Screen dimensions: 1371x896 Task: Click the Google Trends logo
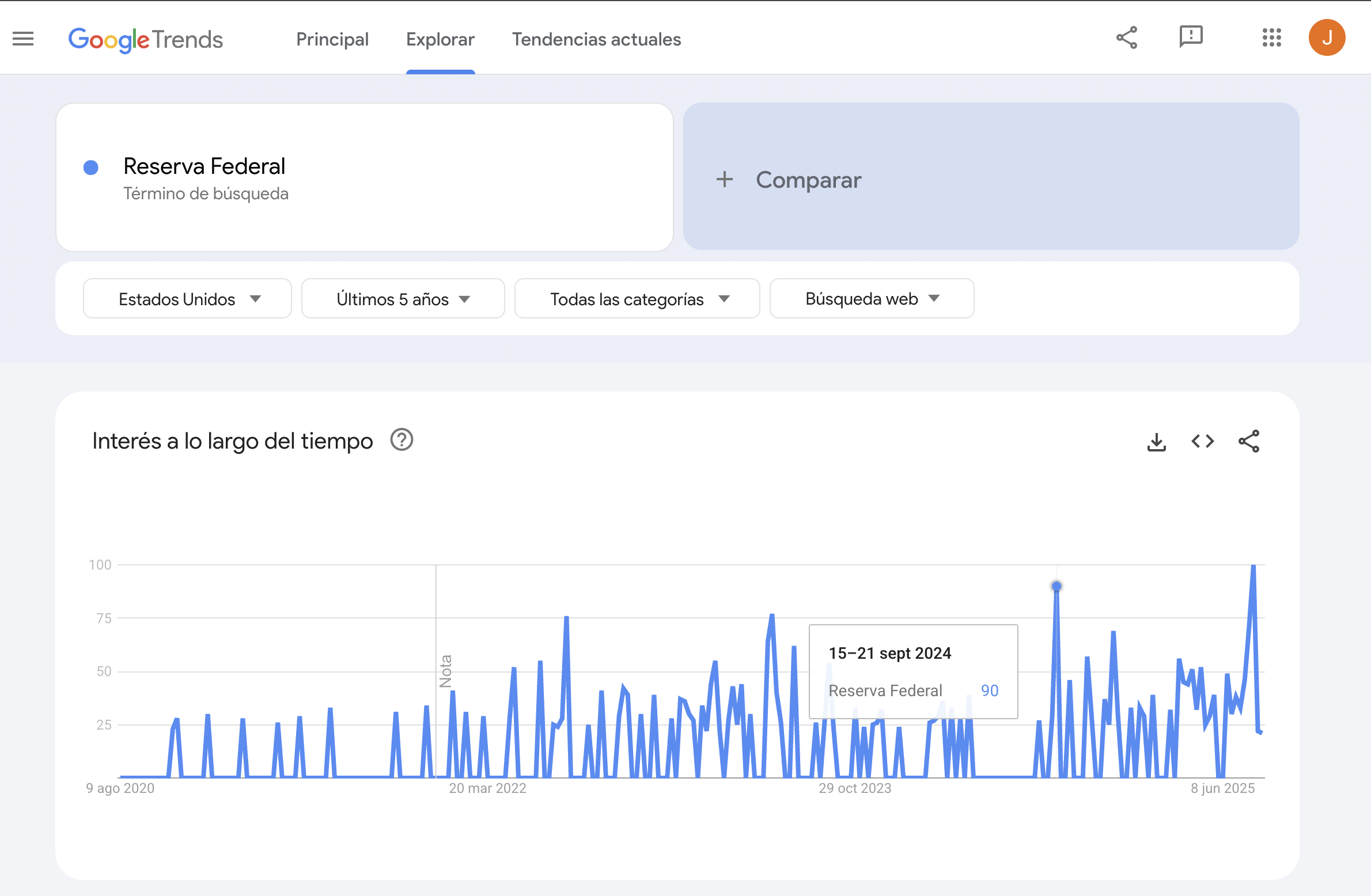pyautogui.click(x=145, y=39)
